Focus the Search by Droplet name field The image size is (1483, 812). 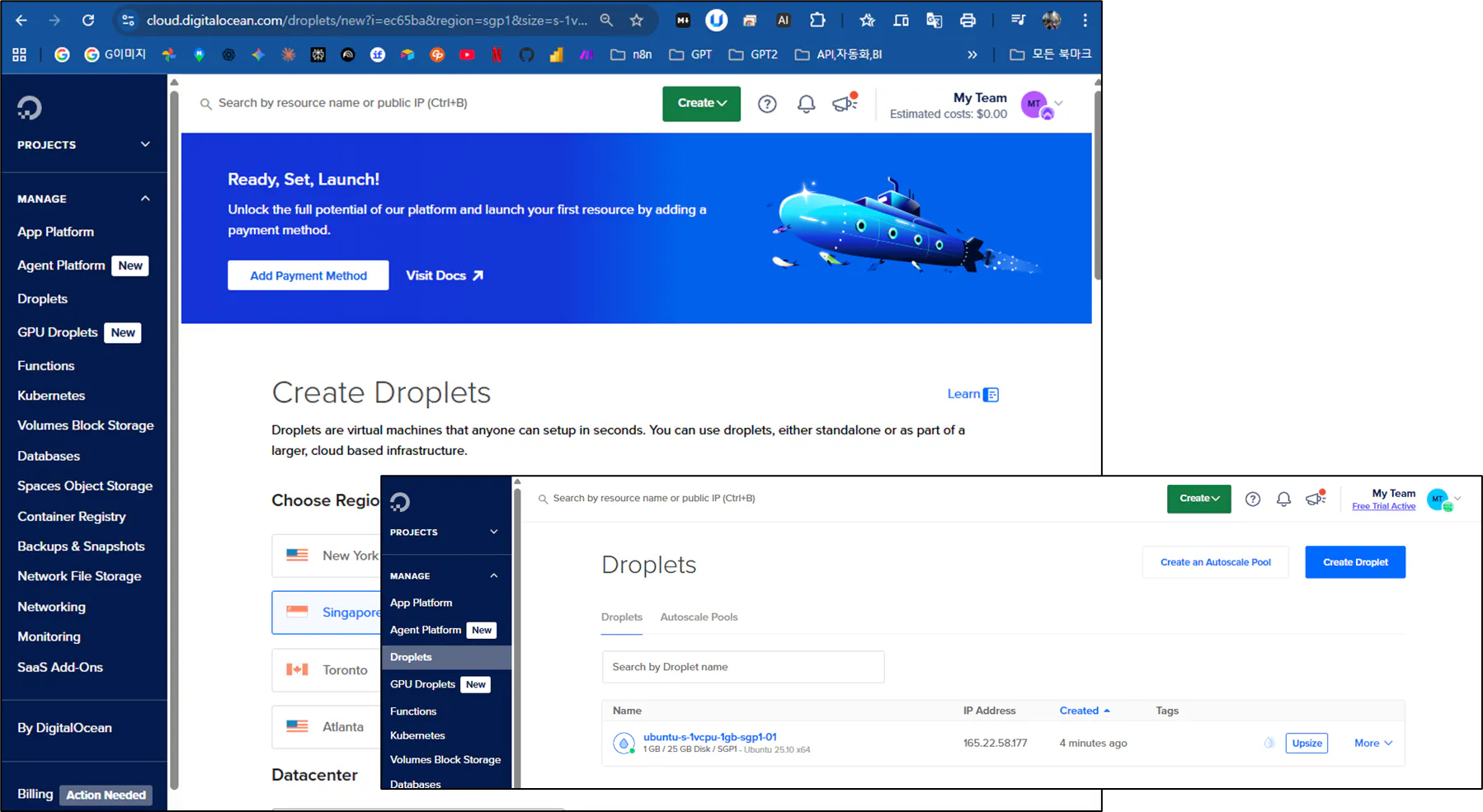point(743,667)
